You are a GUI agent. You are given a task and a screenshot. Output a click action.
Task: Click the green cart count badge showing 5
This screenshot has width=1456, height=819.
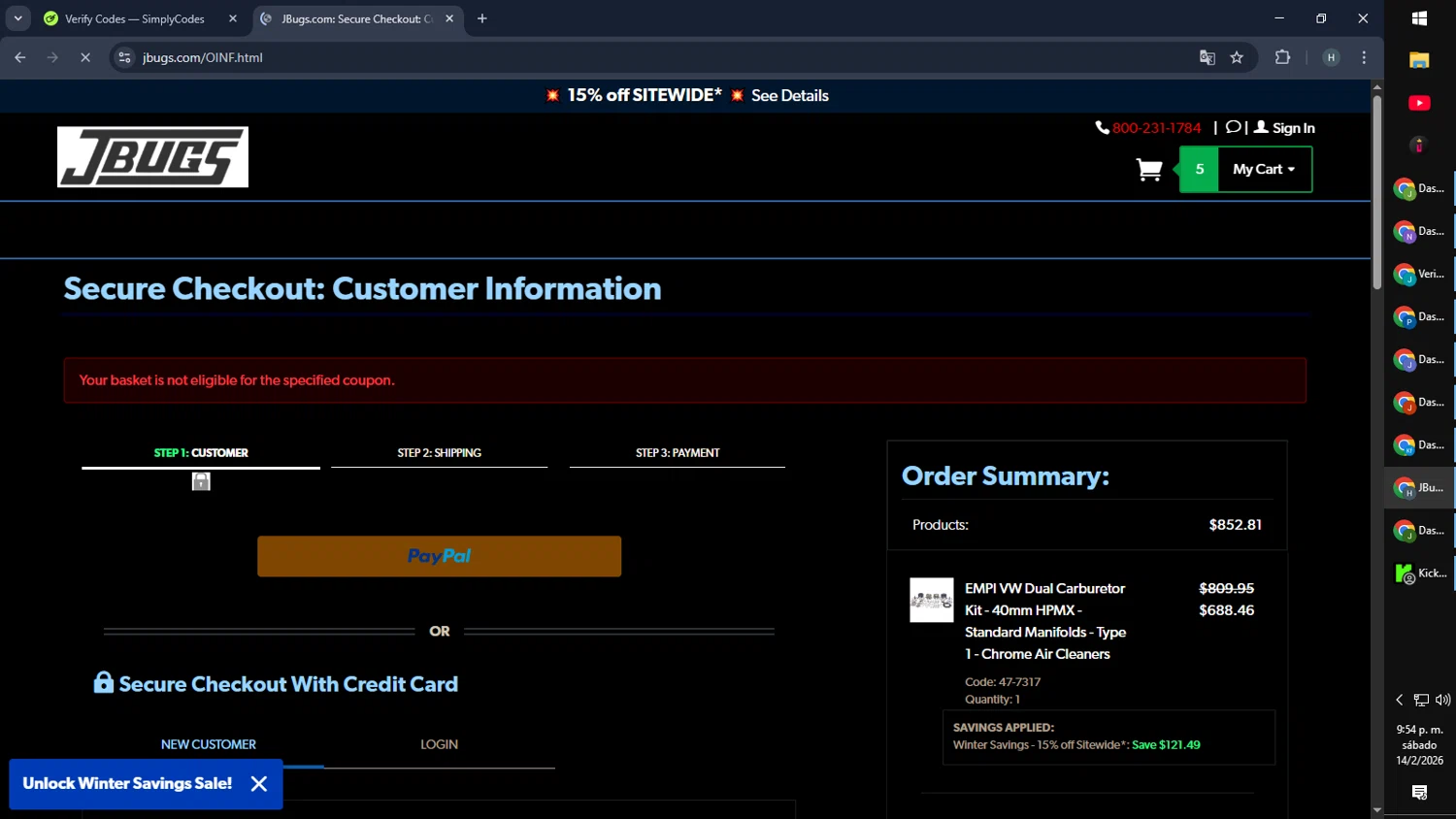(x=1200, y=169)
